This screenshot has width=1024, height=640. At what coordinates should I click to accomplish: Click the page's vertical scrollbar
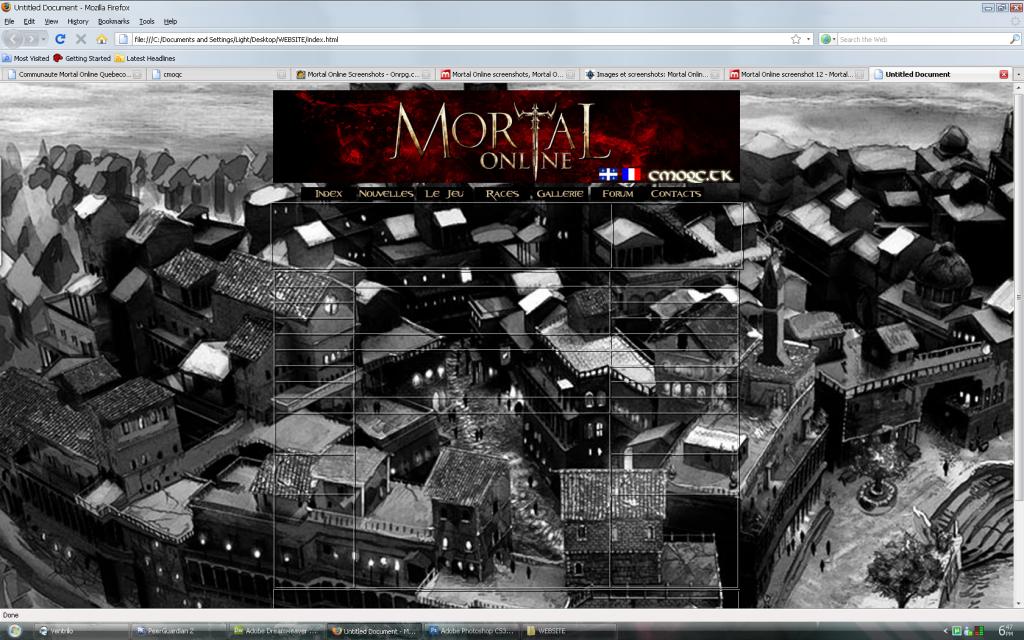point(1018,346)
